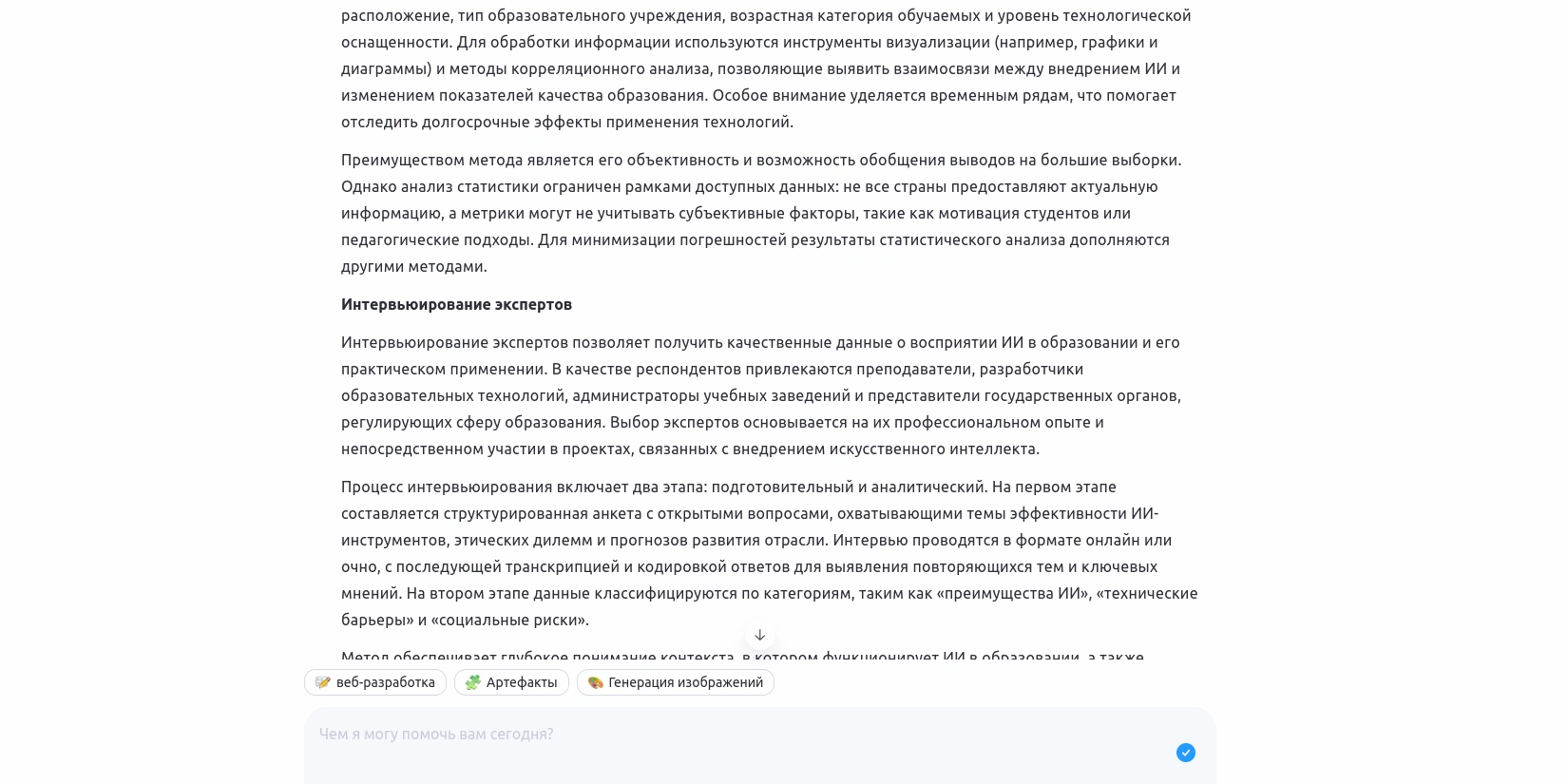Click the blue checkmark icon in input box
The image size is (1568, 784).
pyautogui.click(x=1186, y=753)
